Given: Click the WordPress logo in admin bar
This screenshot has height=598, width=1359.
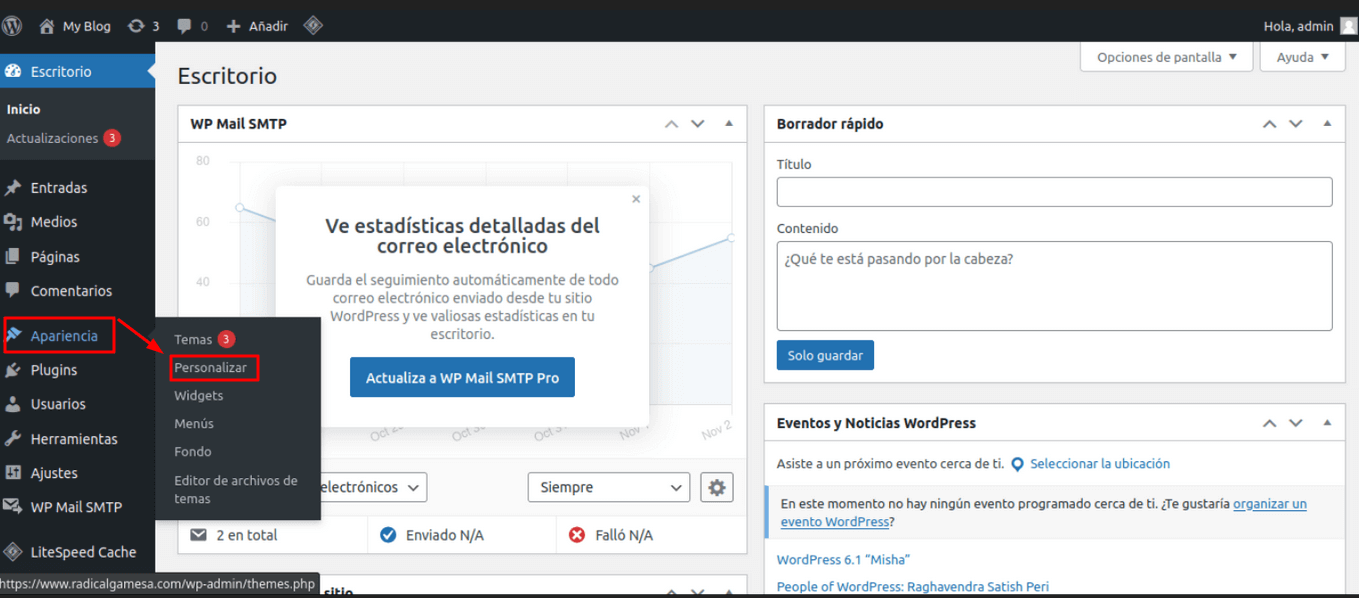Looking at the screenshot, I should tap(13, 26).
